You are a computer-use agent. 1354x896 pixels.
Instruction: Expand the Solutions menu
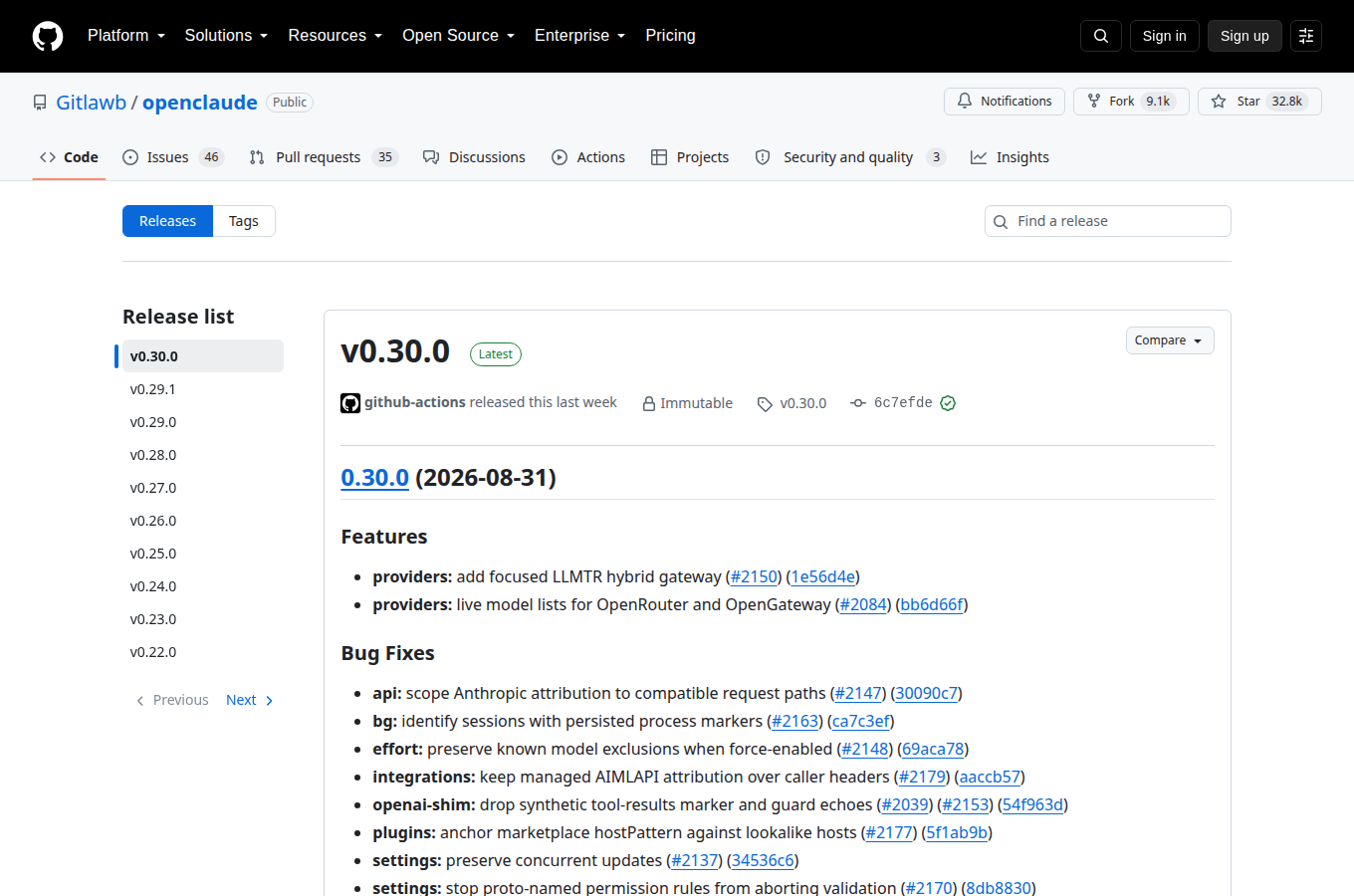click(x=226, y=35)
